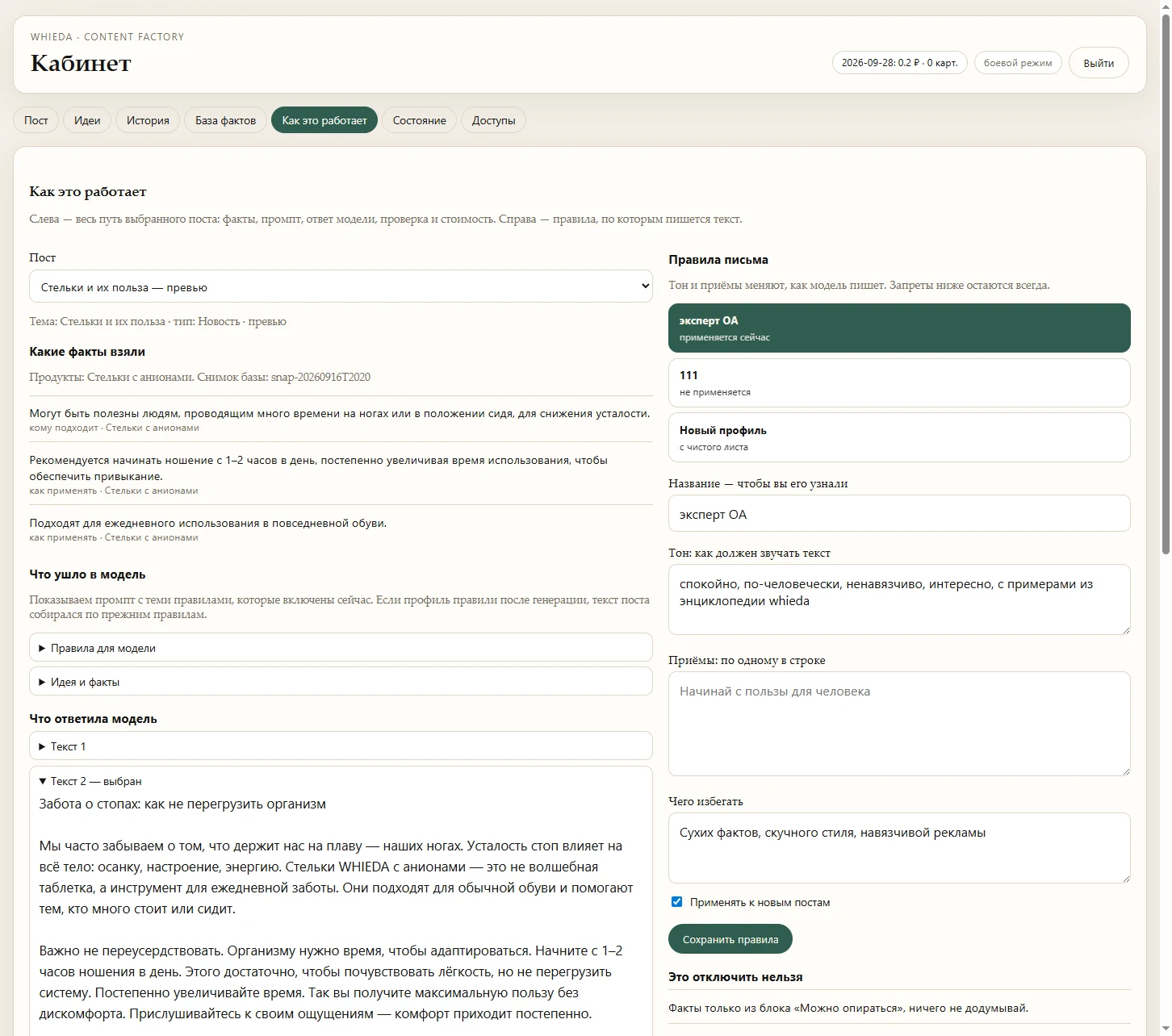The height and width of the screenshot is (1036, 1172).
Task: Open the Состояние tab
Action: (419, 120)
